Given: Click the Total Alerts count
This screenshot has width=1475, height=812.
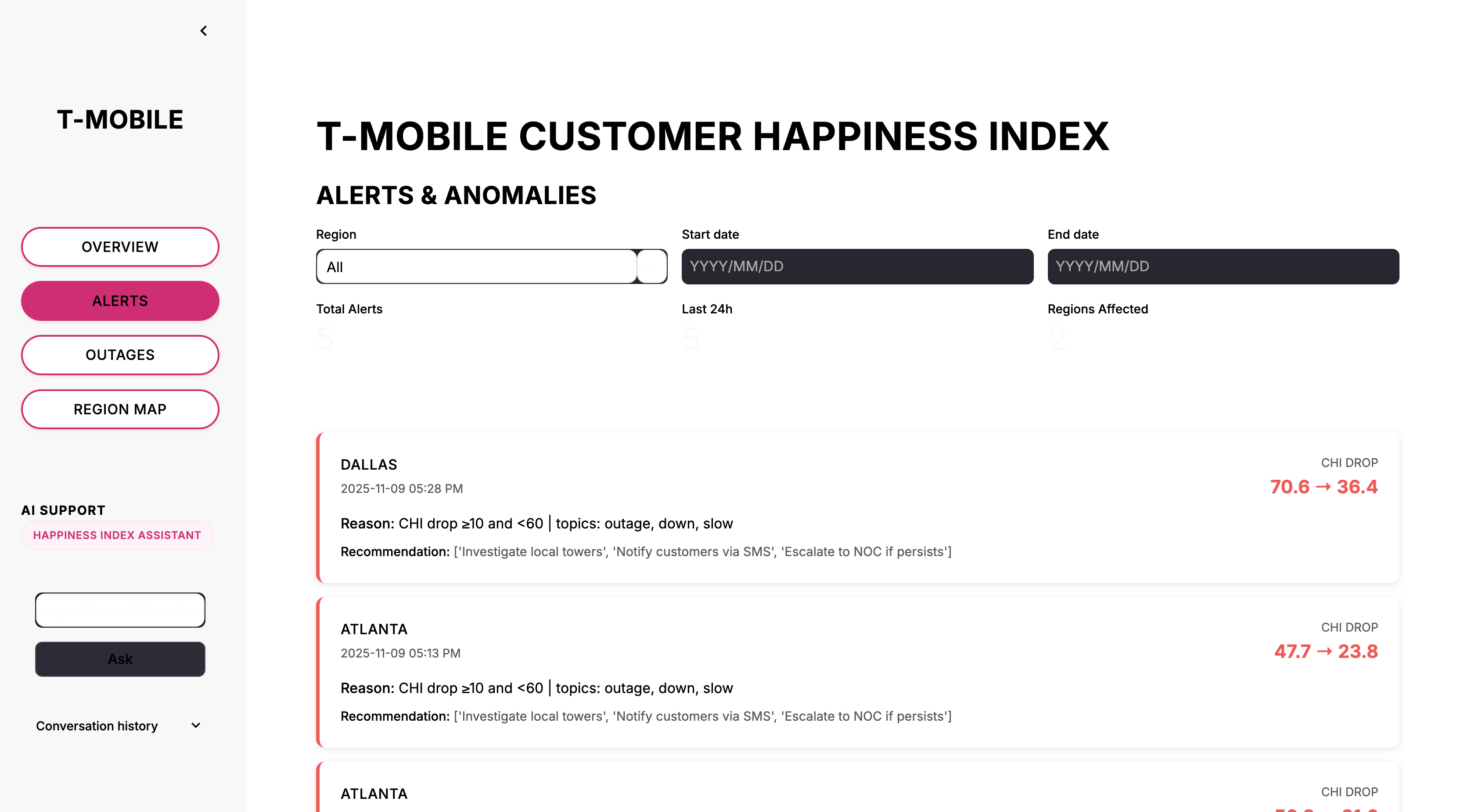Looking at the screenshot, I should point(325,339).
